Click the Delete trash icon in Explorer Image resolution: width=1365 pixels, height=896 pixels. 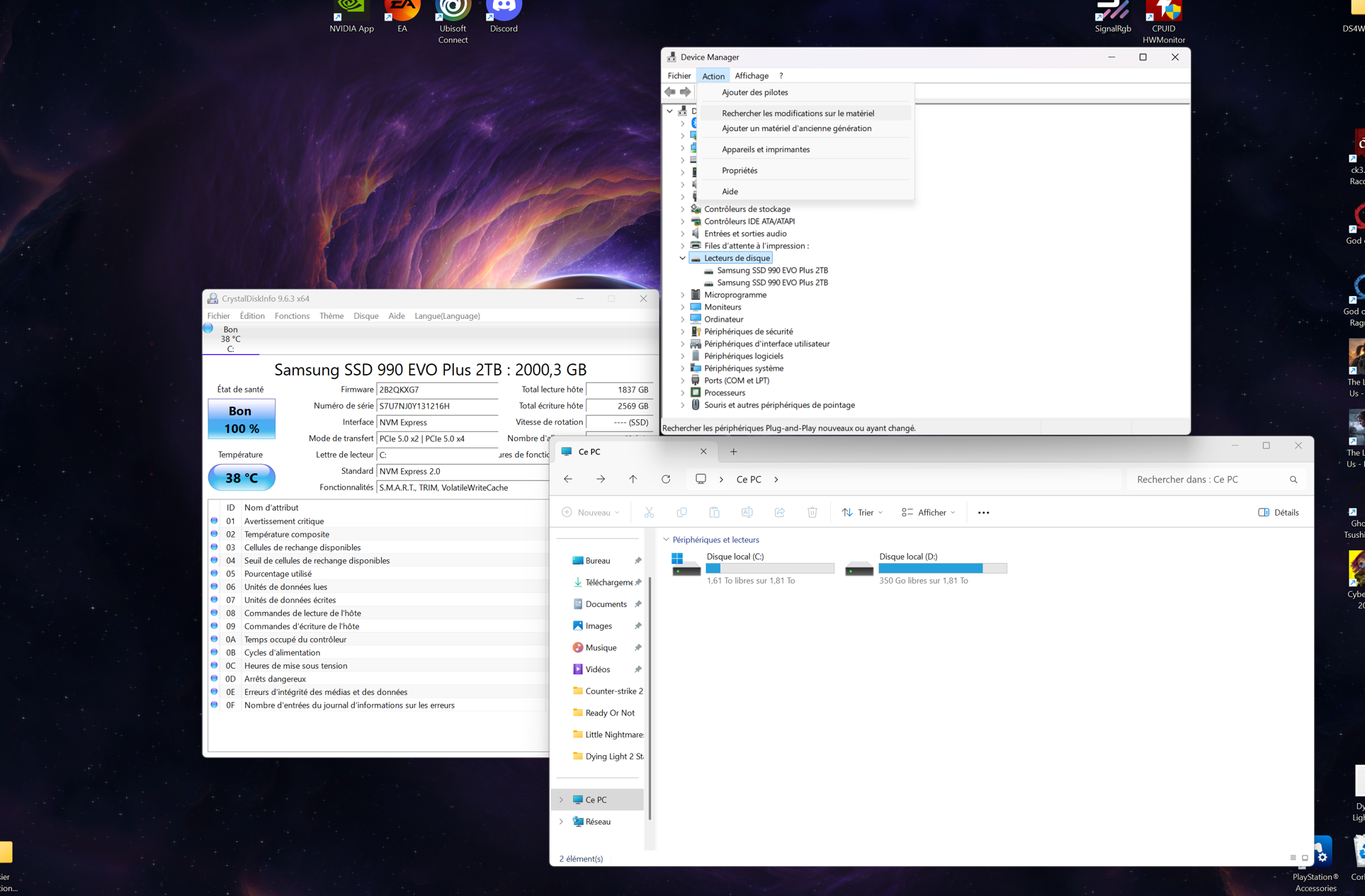812,512
